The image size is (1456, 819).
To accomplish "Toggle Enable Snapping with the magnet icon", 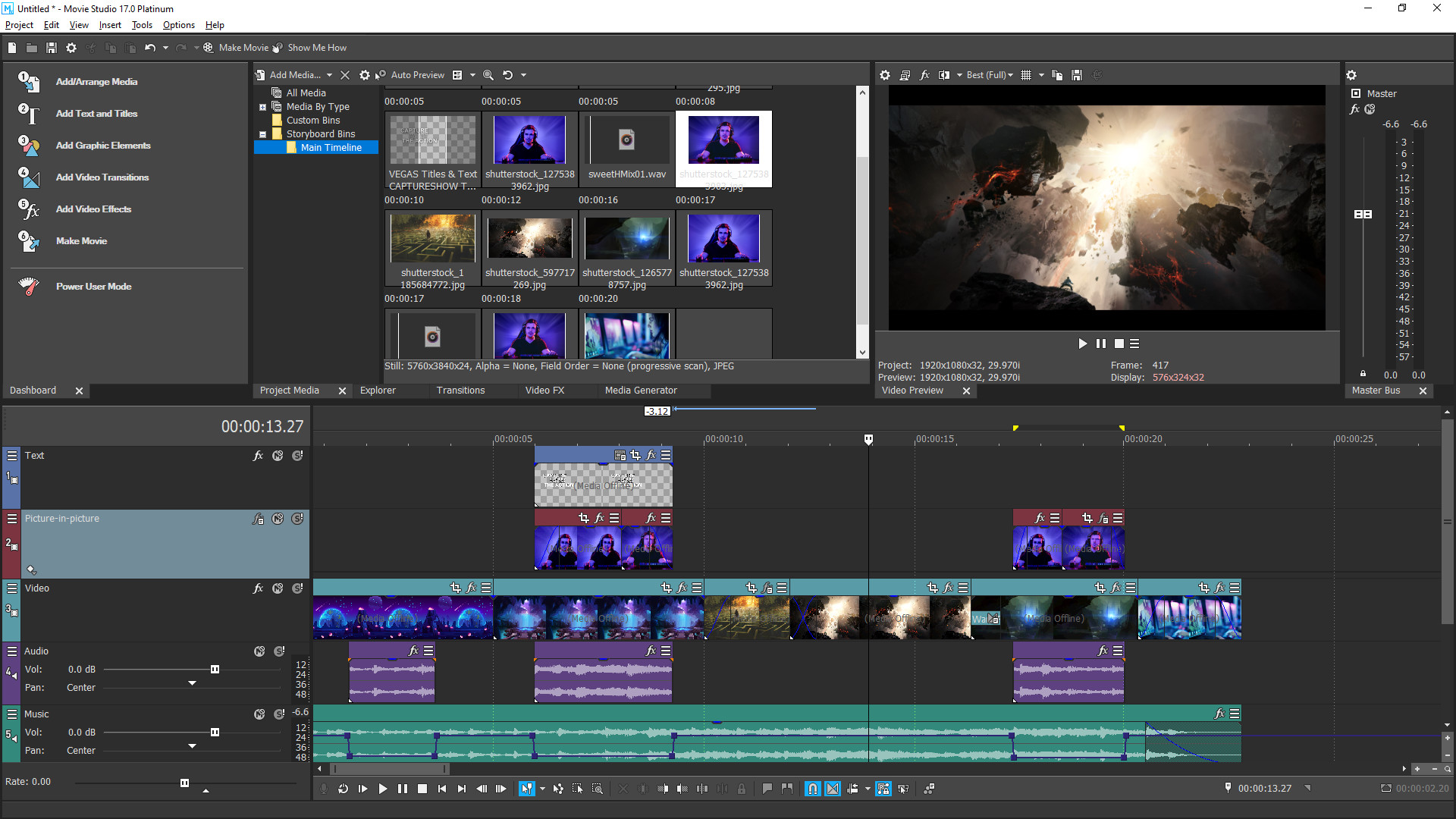I will click(x=811, y=789).
